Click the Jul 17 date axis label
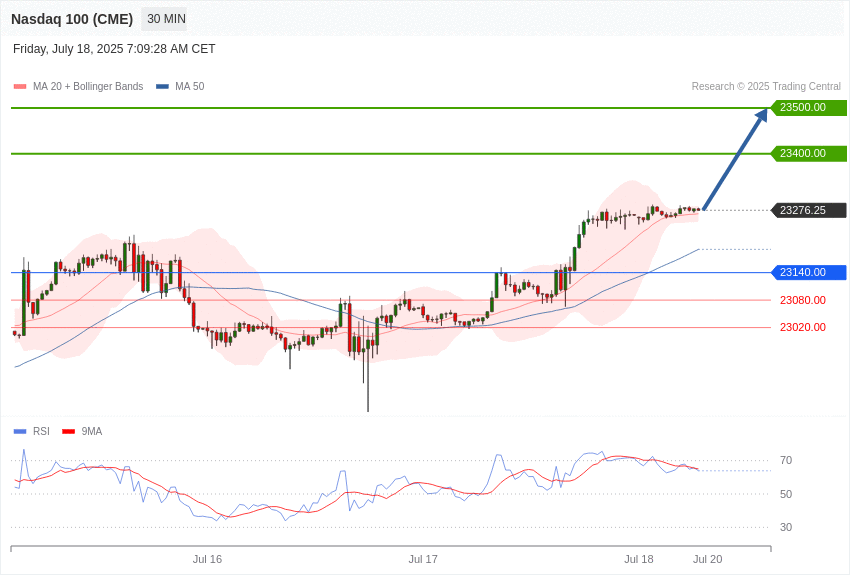Screen dimensions: 850x576 click(x=423, y=559)
